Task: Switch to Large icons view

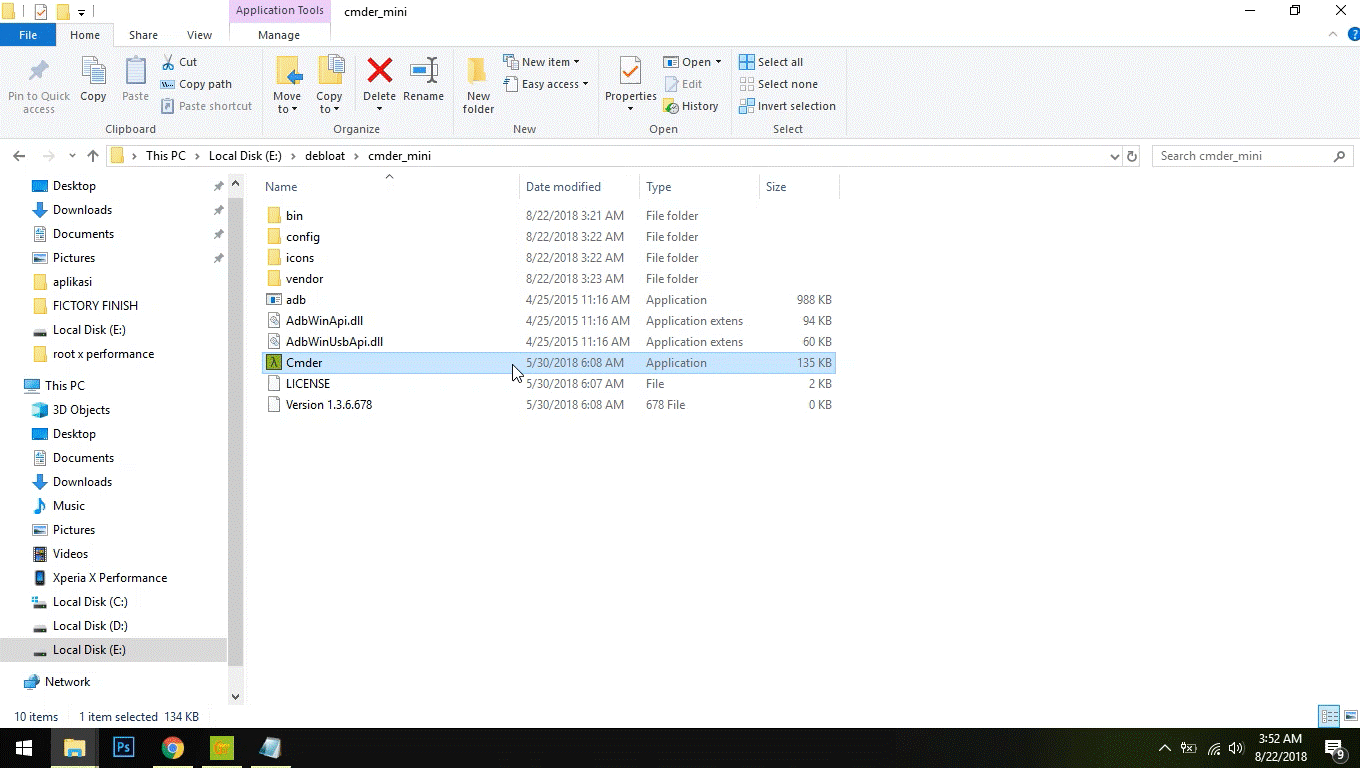Action: (x=1350, y=716)
